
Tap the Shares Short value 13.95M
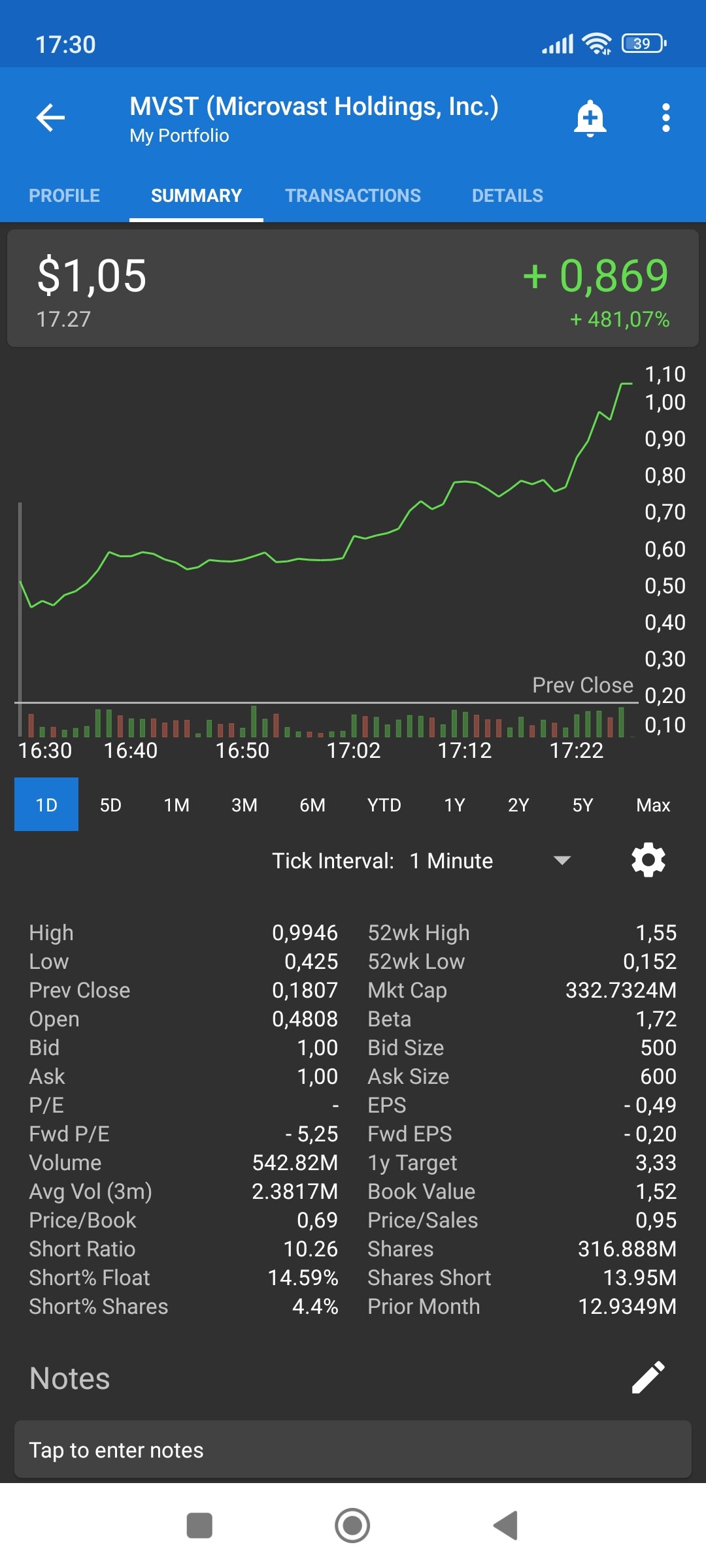tap(639, 1277)
